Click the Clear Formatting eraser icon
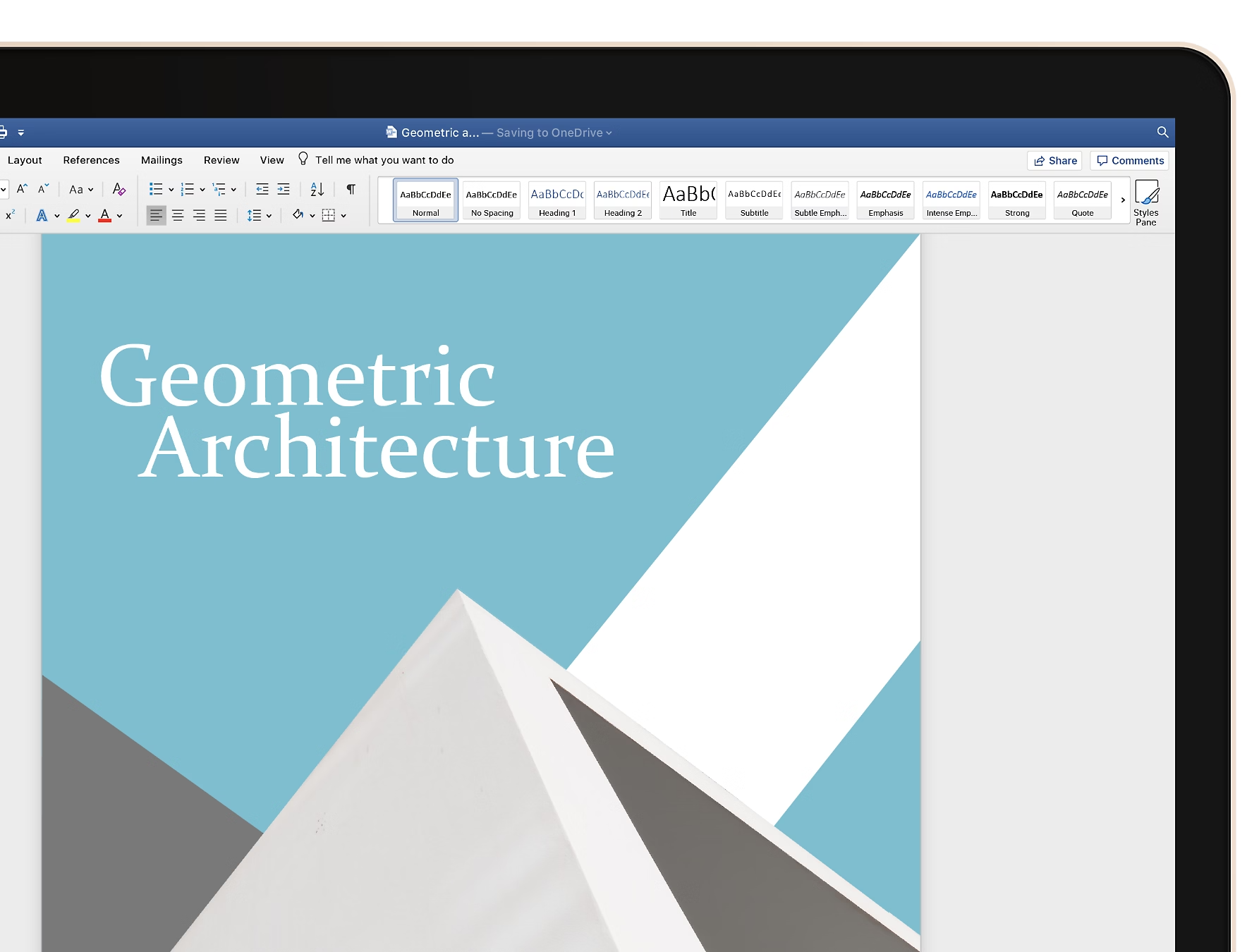The image size is (1247, 952). (x=119, y=189)
